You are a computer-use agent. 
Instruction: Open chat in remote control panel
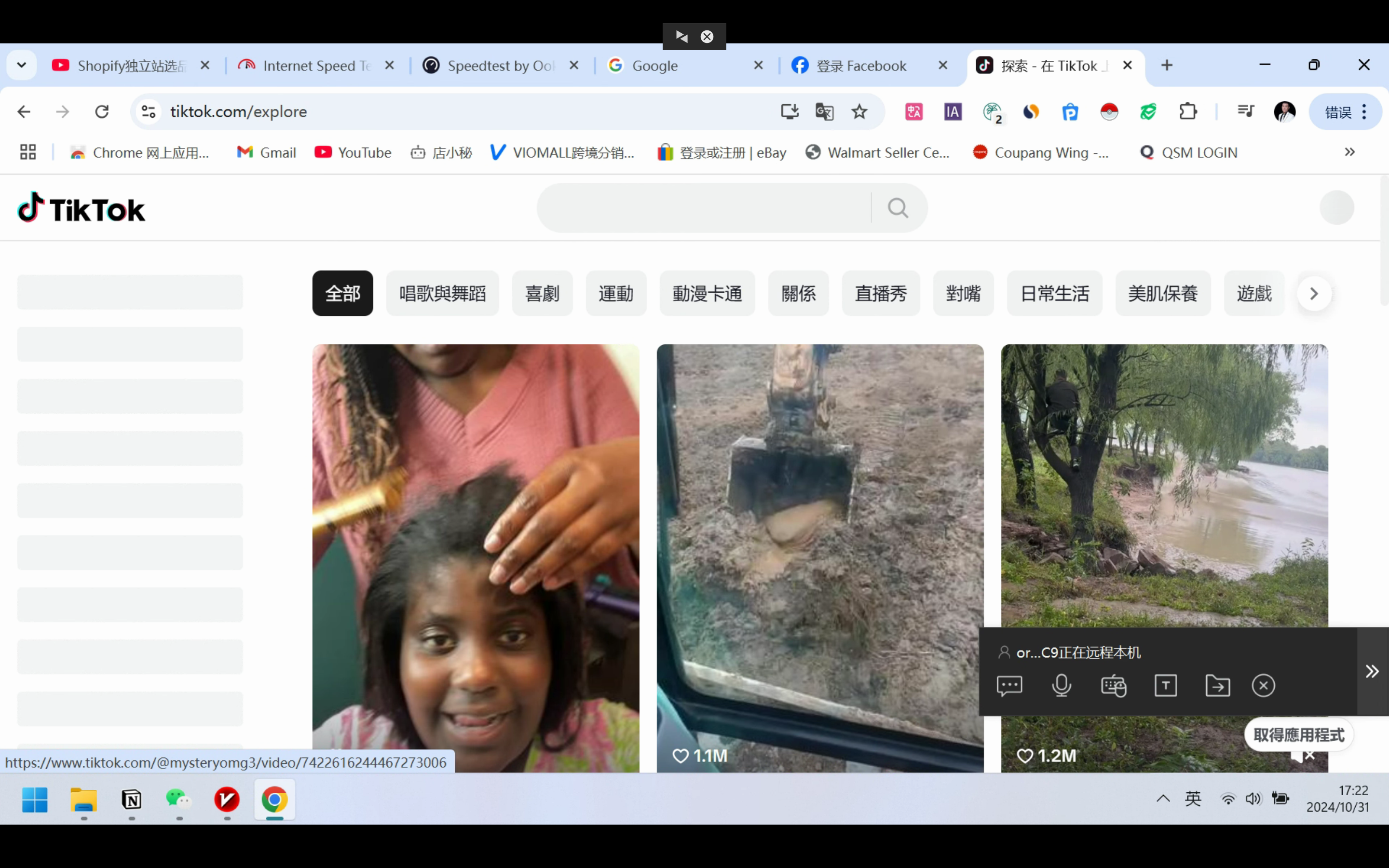click(1009, 685)
